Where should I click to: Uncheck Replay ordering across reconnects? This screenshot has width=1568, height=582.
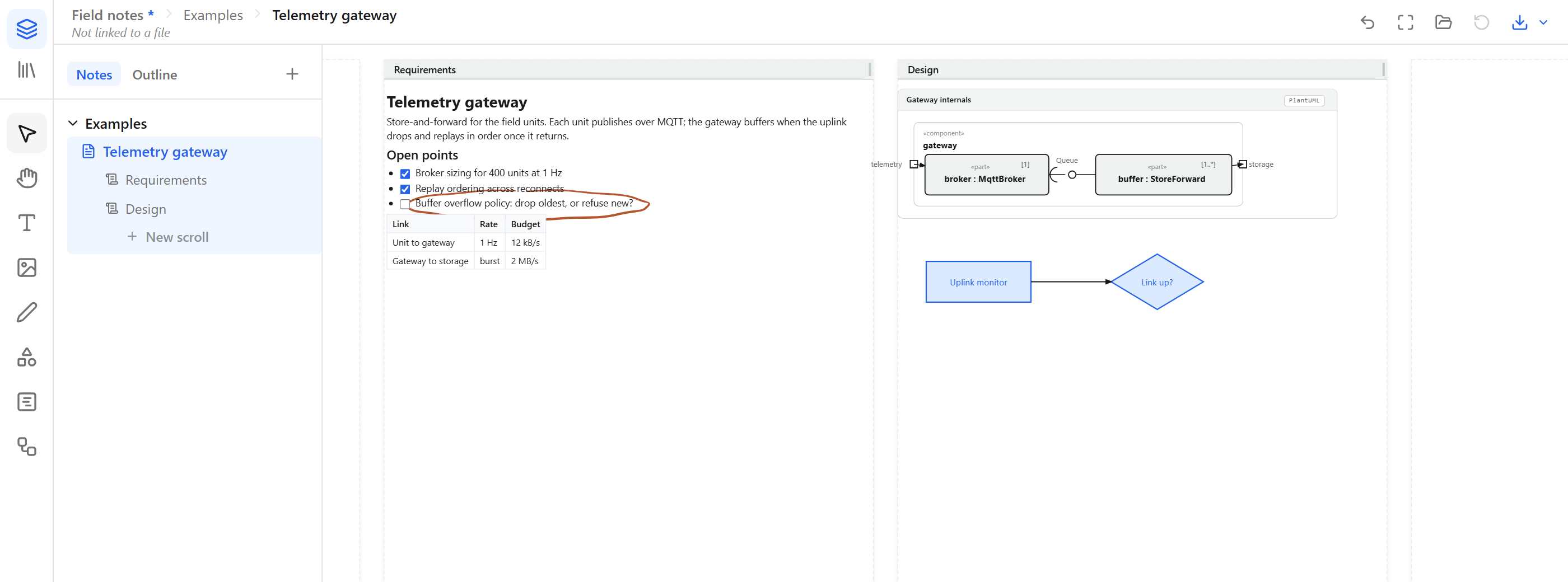[x=405, y=189]
